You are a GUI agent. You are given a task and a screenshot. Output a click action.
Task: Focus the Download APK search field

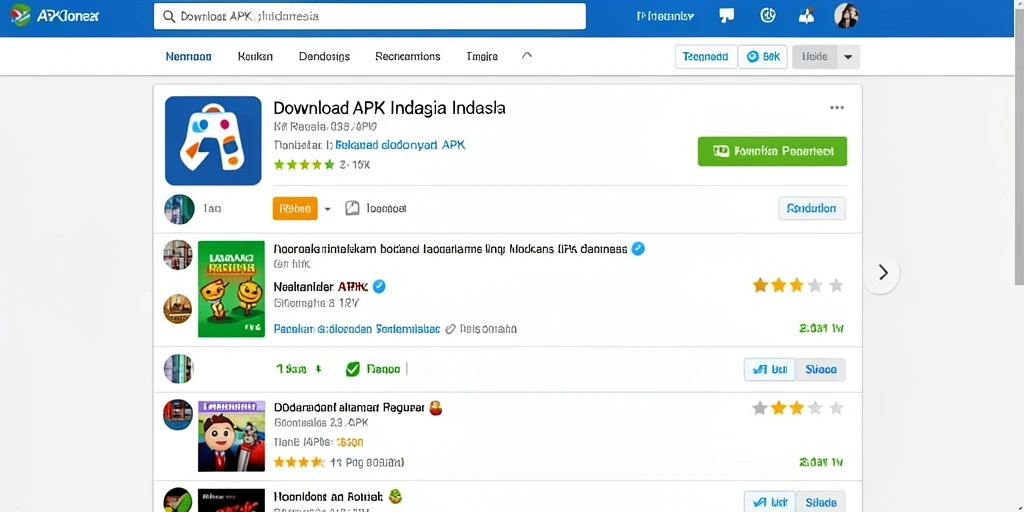click(370, 16)
